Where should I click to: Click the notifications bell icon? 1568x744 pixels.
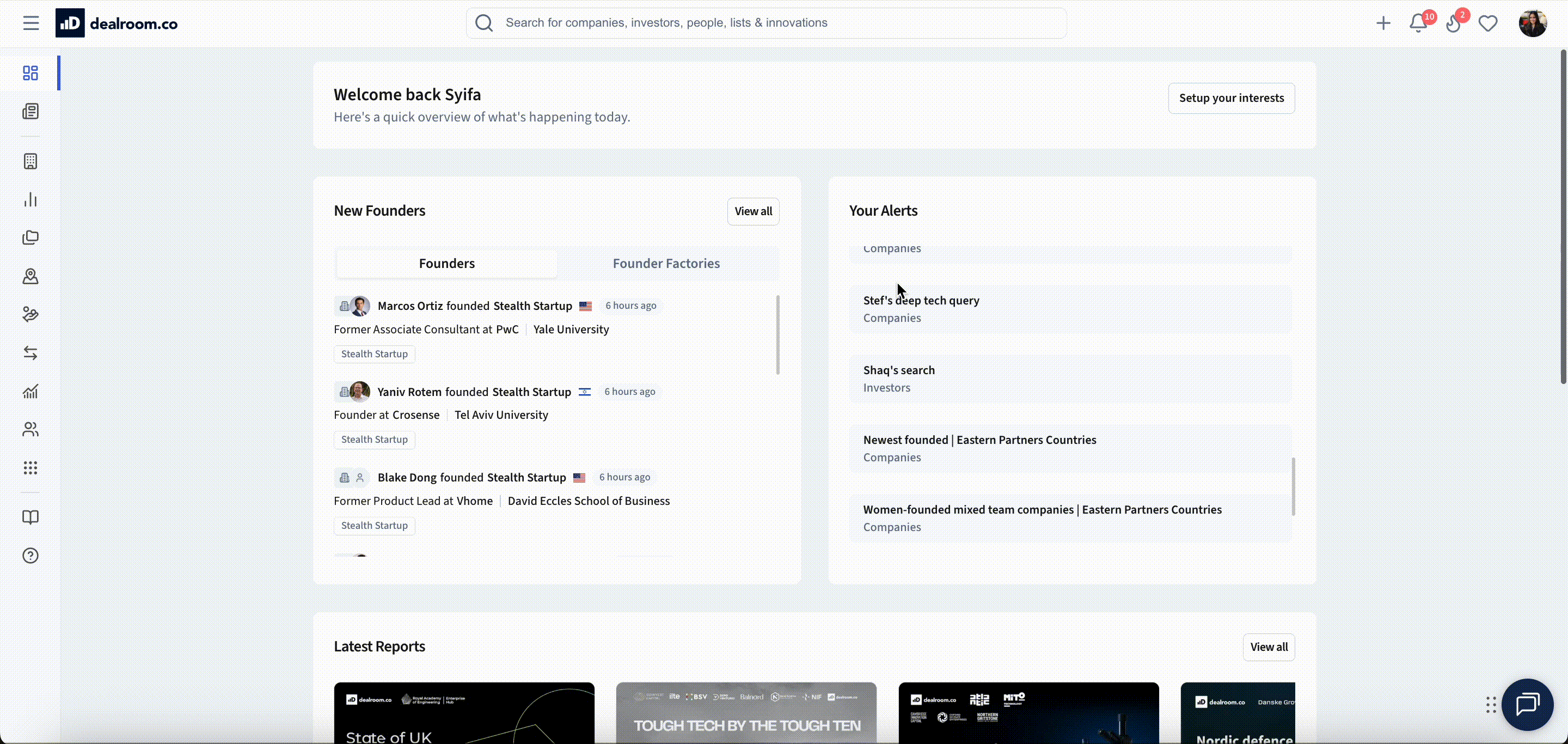[1418, 23]
